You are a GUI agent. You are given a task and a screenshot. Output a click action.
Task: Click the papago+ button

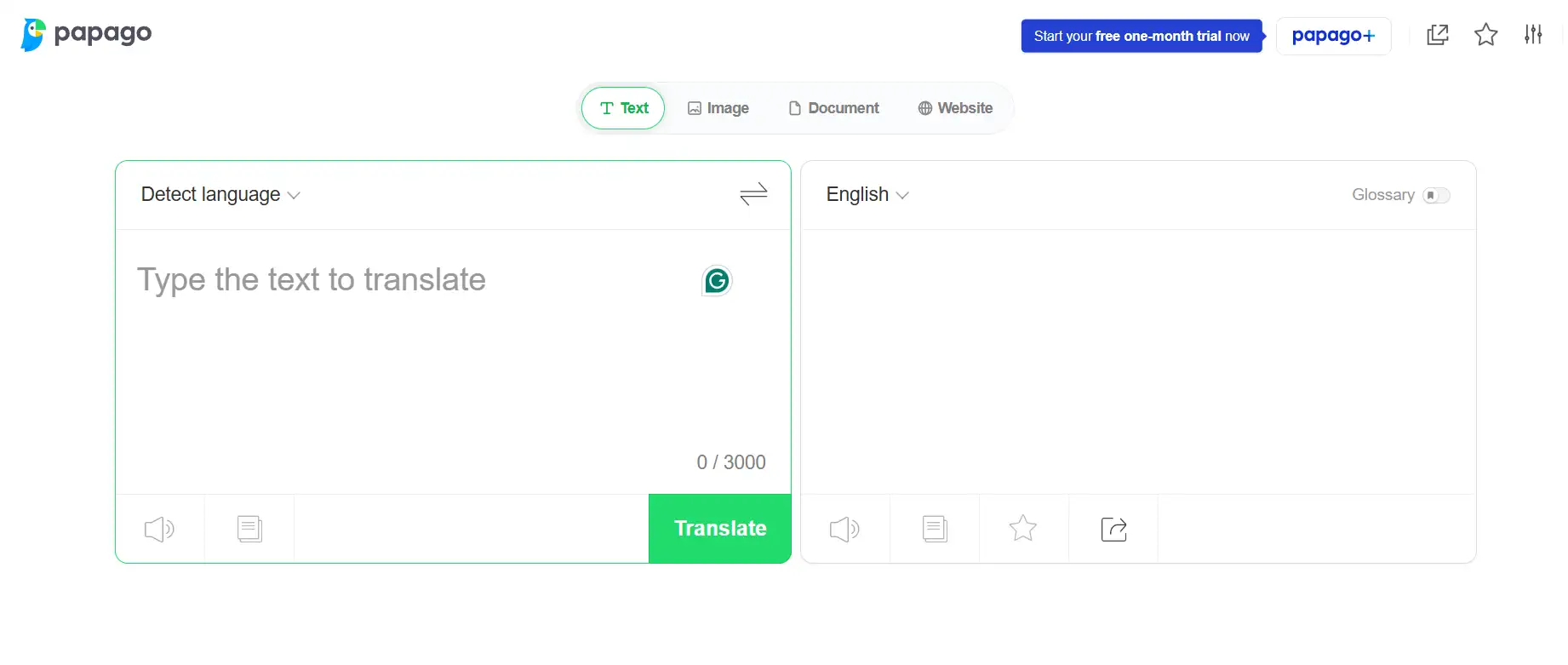click(x=1333, y=36)
